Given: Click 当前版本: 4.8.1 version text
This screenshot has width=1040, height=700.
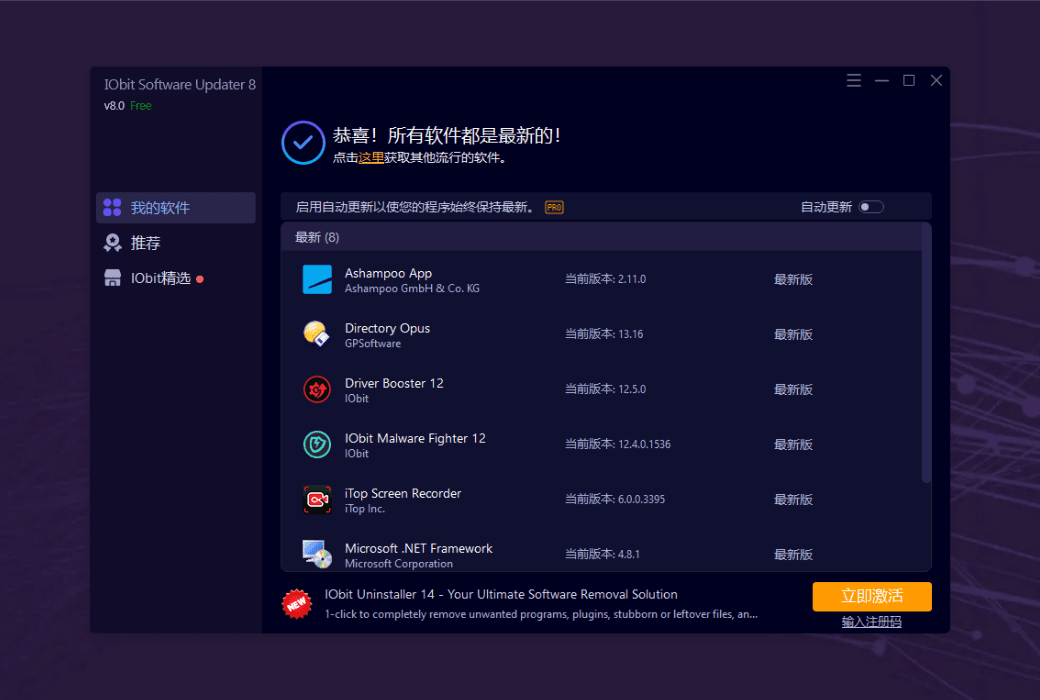Looking at the screenshot, I should coord(602,555).
